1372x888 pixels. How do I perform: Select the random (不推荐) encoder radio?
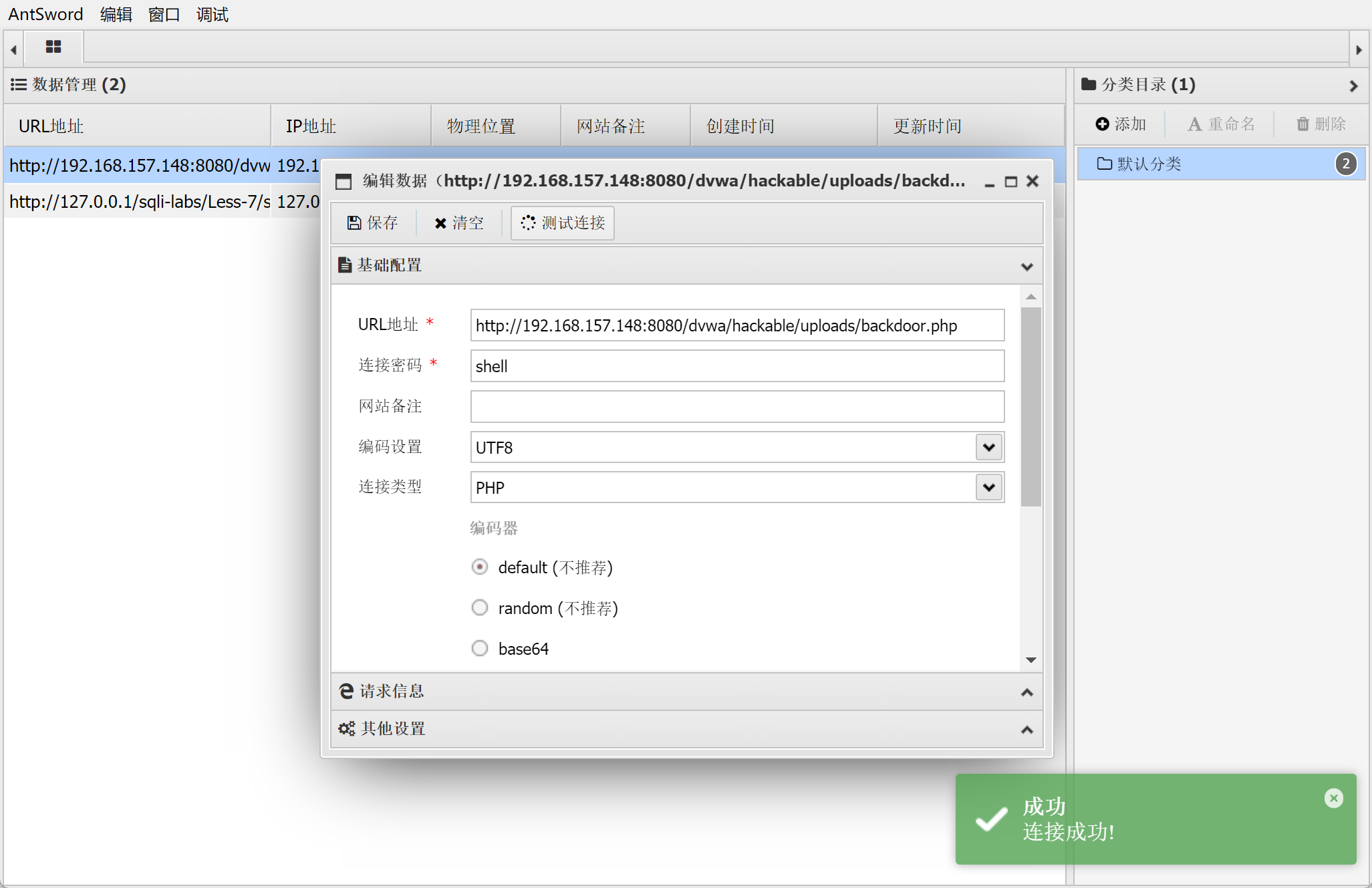point(480,607)
